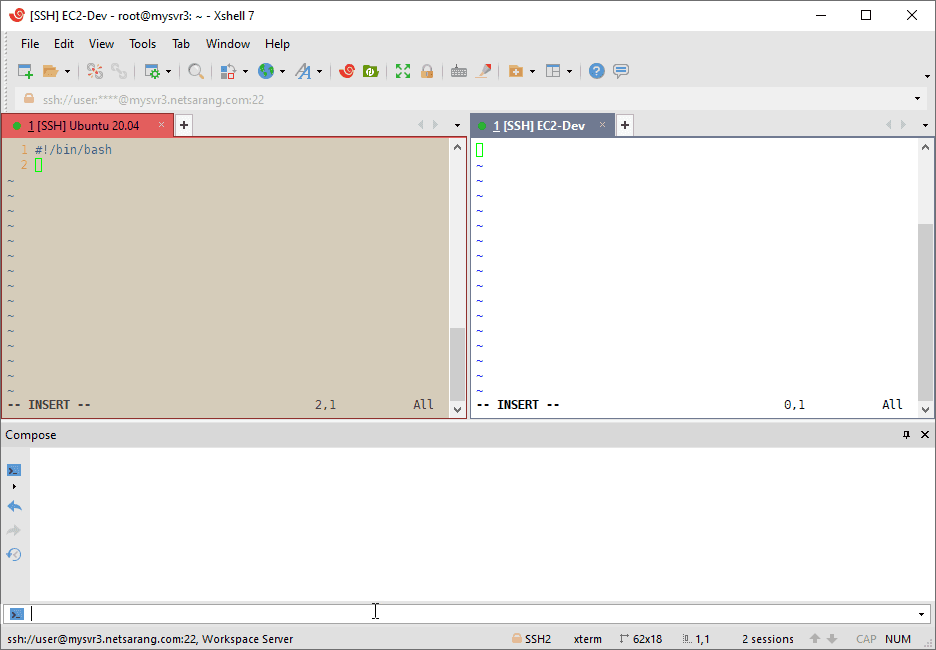Open the left pane tab list dropdown
936x650 pixels.
click(457, 125)
